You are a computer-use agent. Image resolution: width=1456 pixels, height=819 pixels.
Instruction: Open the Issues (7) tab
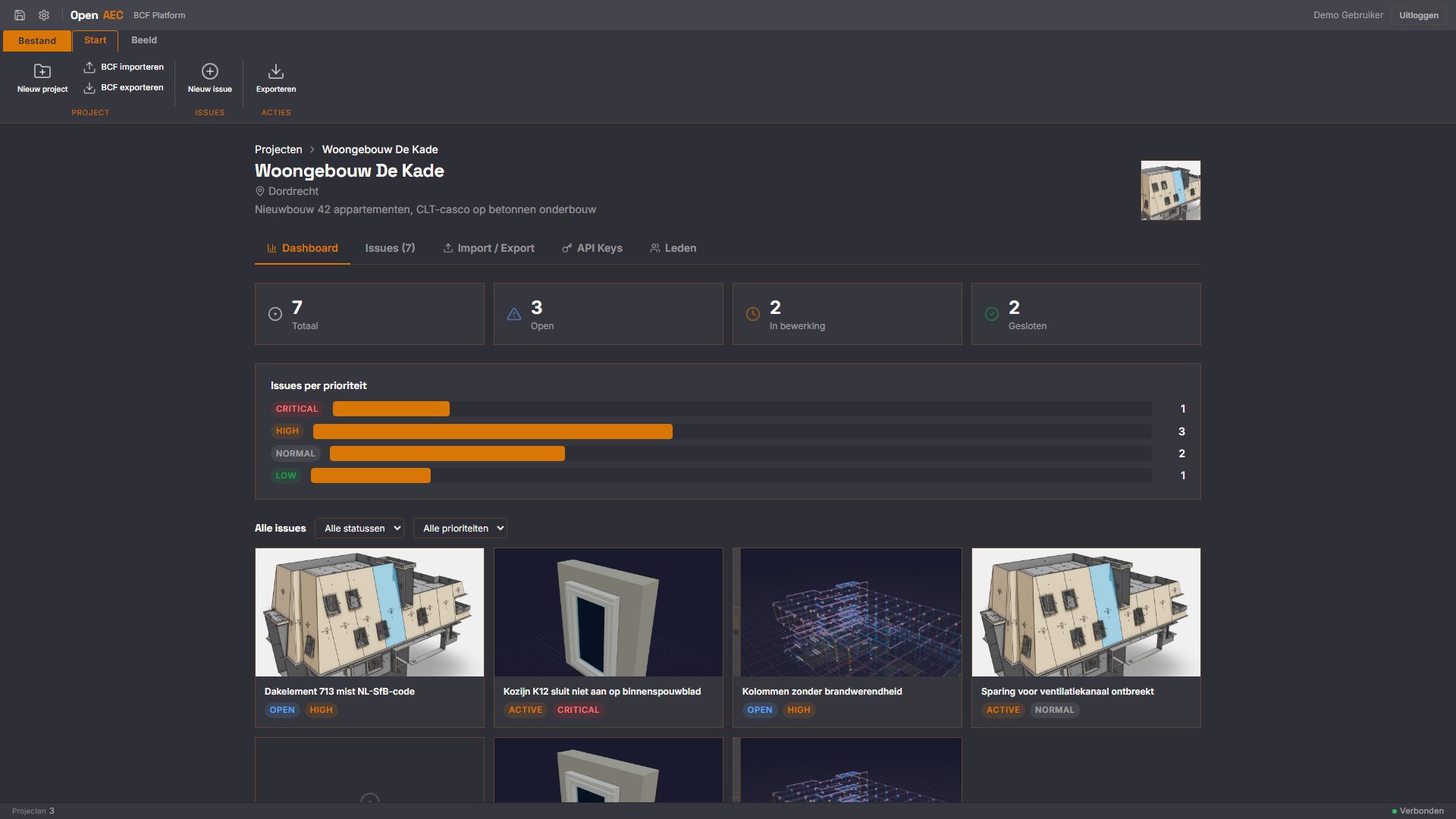pos(390,248)
